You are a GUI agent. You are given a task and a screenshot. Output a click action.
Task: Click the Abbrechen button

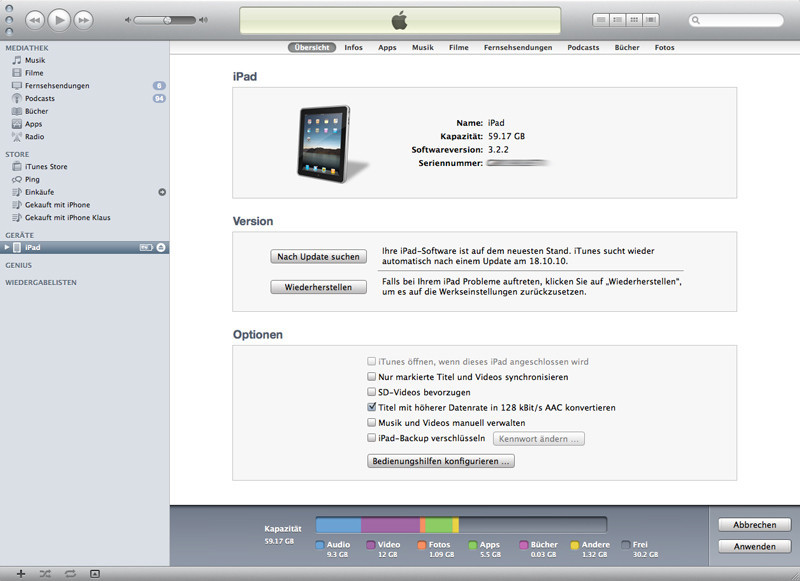[x=755, y=524]
